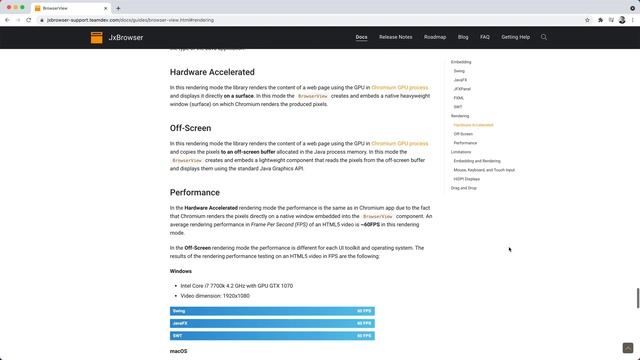The image size is (640, 360).
Task: Open the Chrome extensions puzzle icon
Action: click(x=600, y=20)
